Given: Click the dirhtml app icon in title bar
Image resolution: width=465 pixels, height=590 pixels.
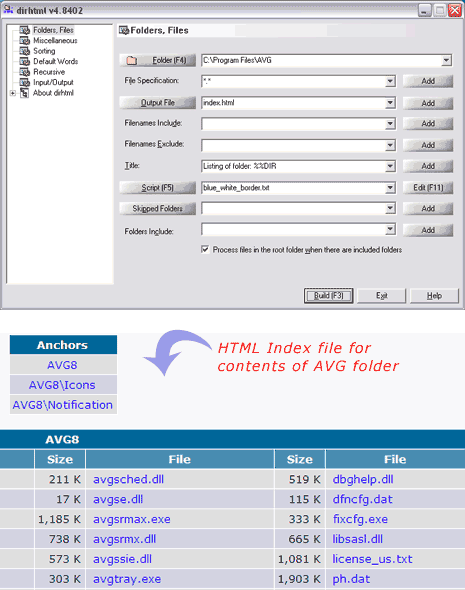Looking at the screenshot, I should (x=8, y=10).
